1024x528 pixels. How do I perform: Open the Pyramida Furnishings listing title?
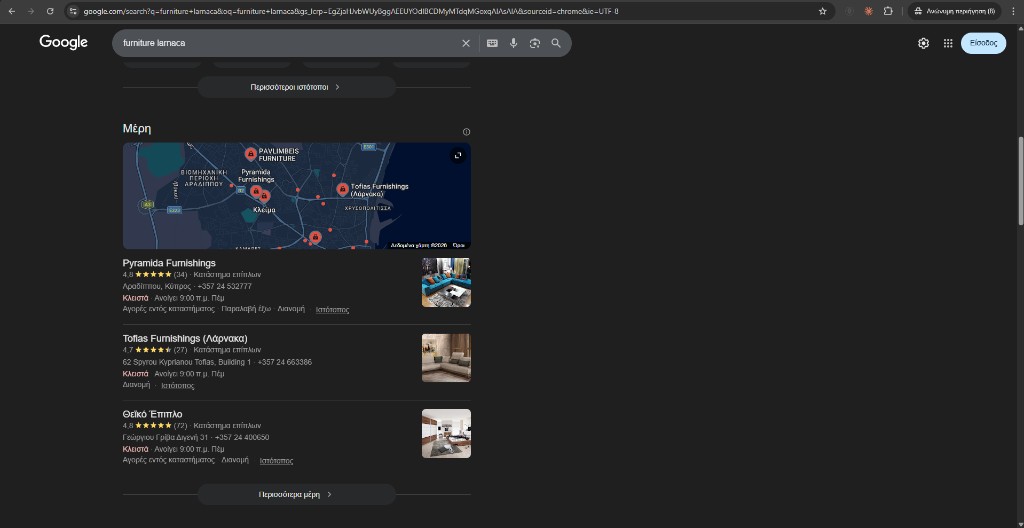169,263
